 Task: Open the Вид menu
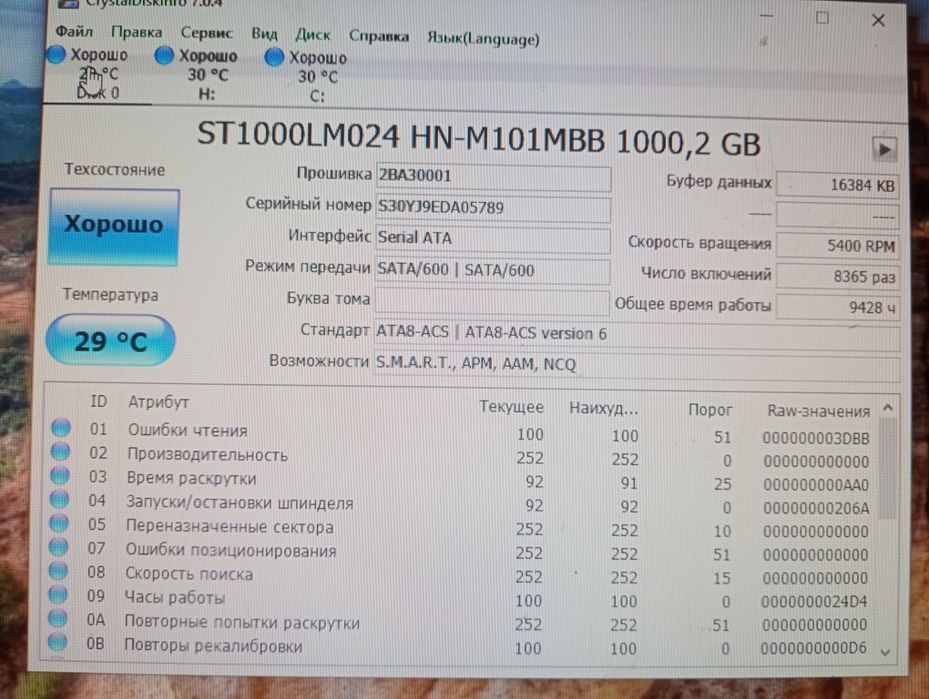264,34
